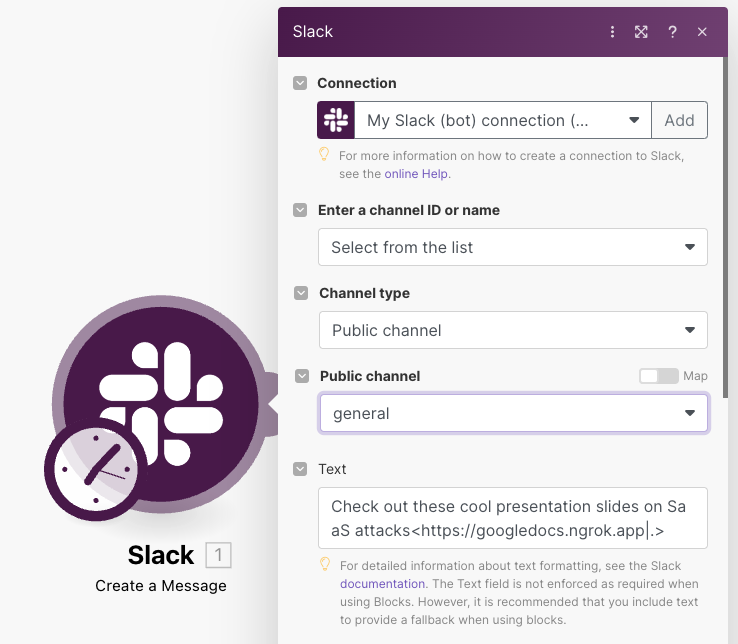The height and width of the screenshot is (644, 738).
Task: Collapse the Channel type section chevron
Action: point(301,293)
